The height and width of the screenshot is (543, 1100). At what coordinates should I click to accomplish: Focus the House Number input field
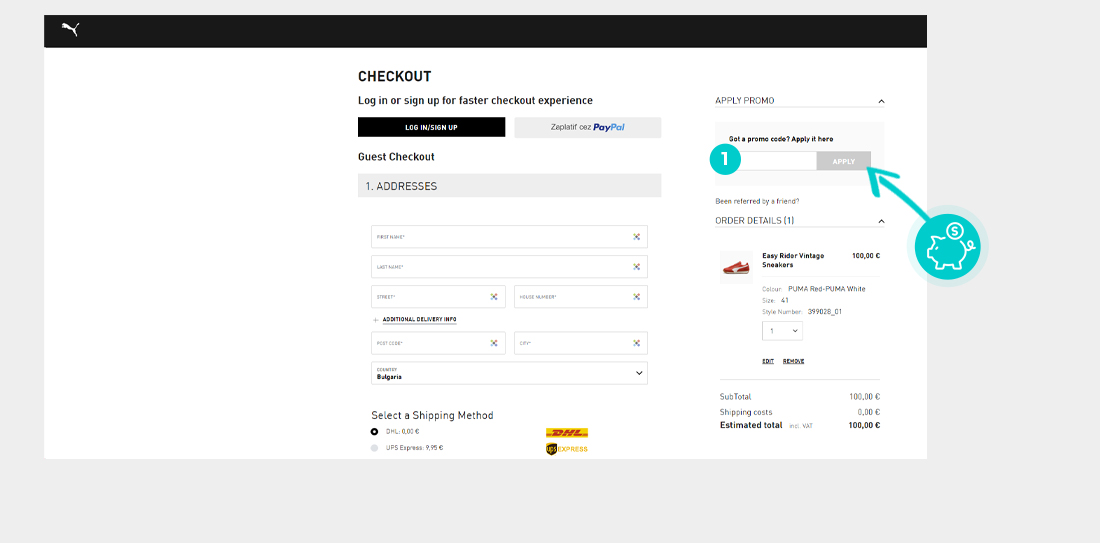point(581,297)
